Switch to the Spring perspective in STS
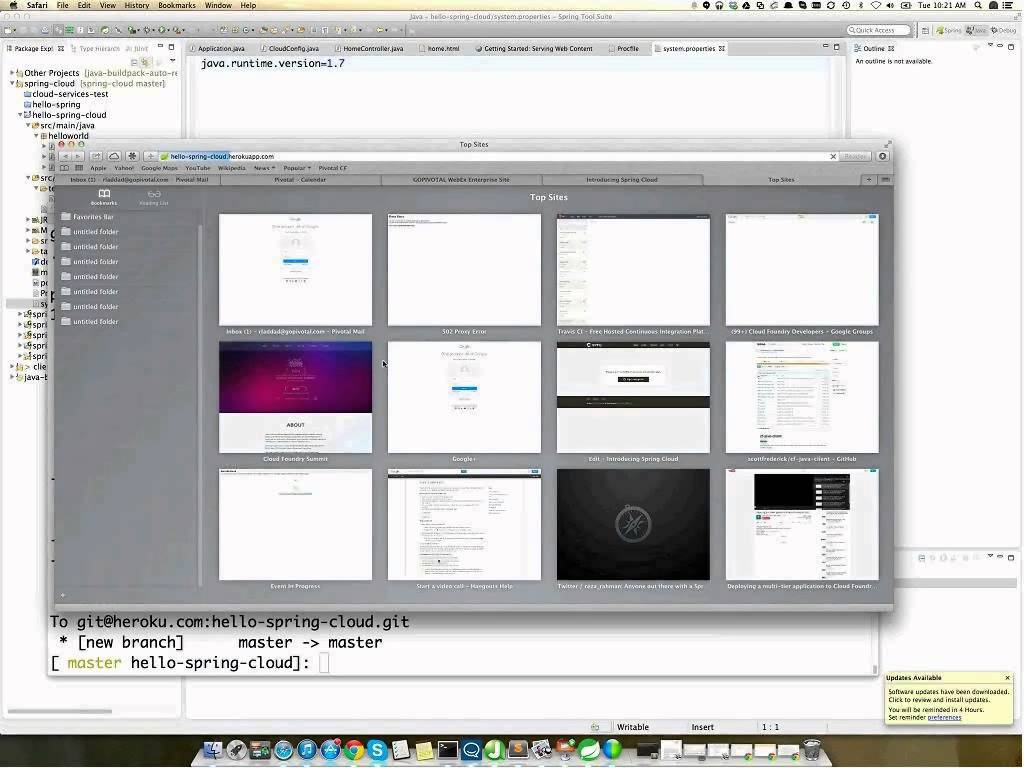 coord(948,30)
